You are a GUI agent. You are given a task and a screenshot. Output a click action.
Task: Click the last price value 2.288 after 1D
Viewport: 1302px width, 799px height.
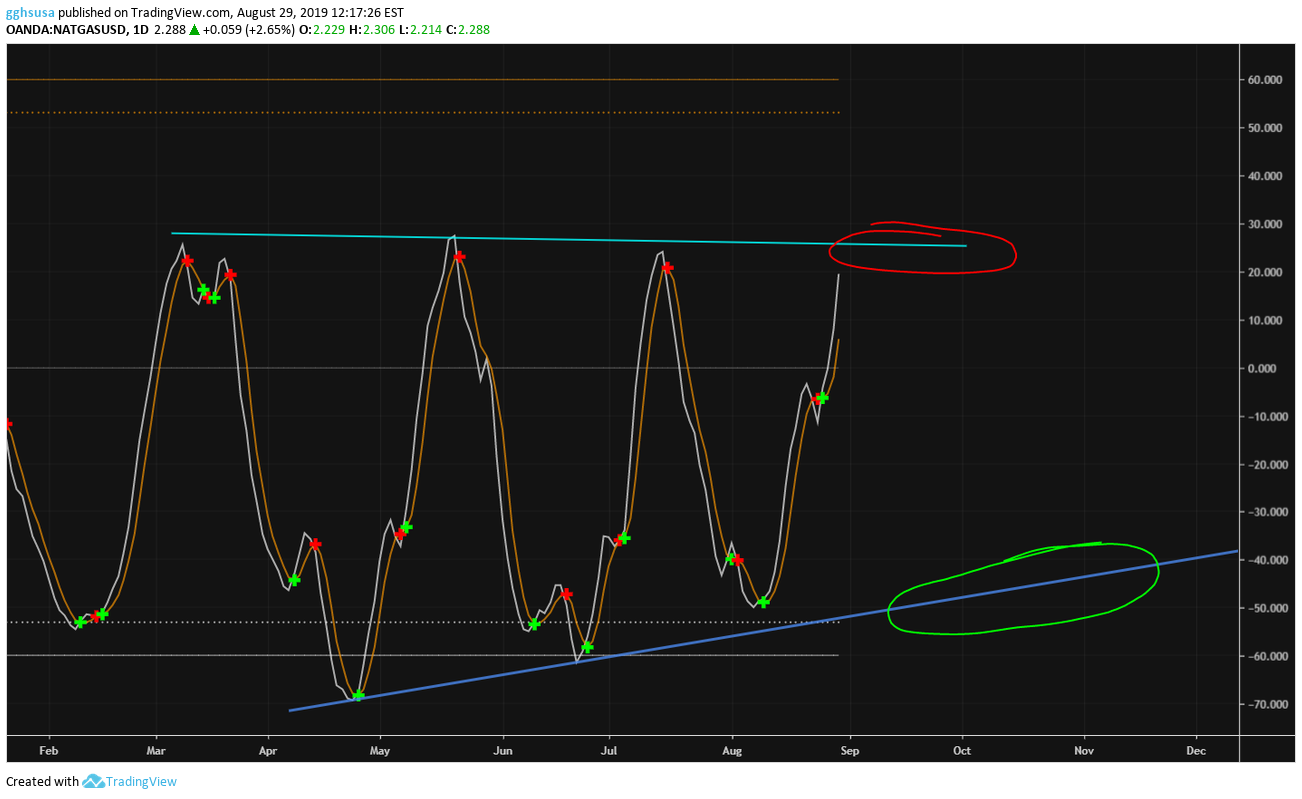point(169,30)
